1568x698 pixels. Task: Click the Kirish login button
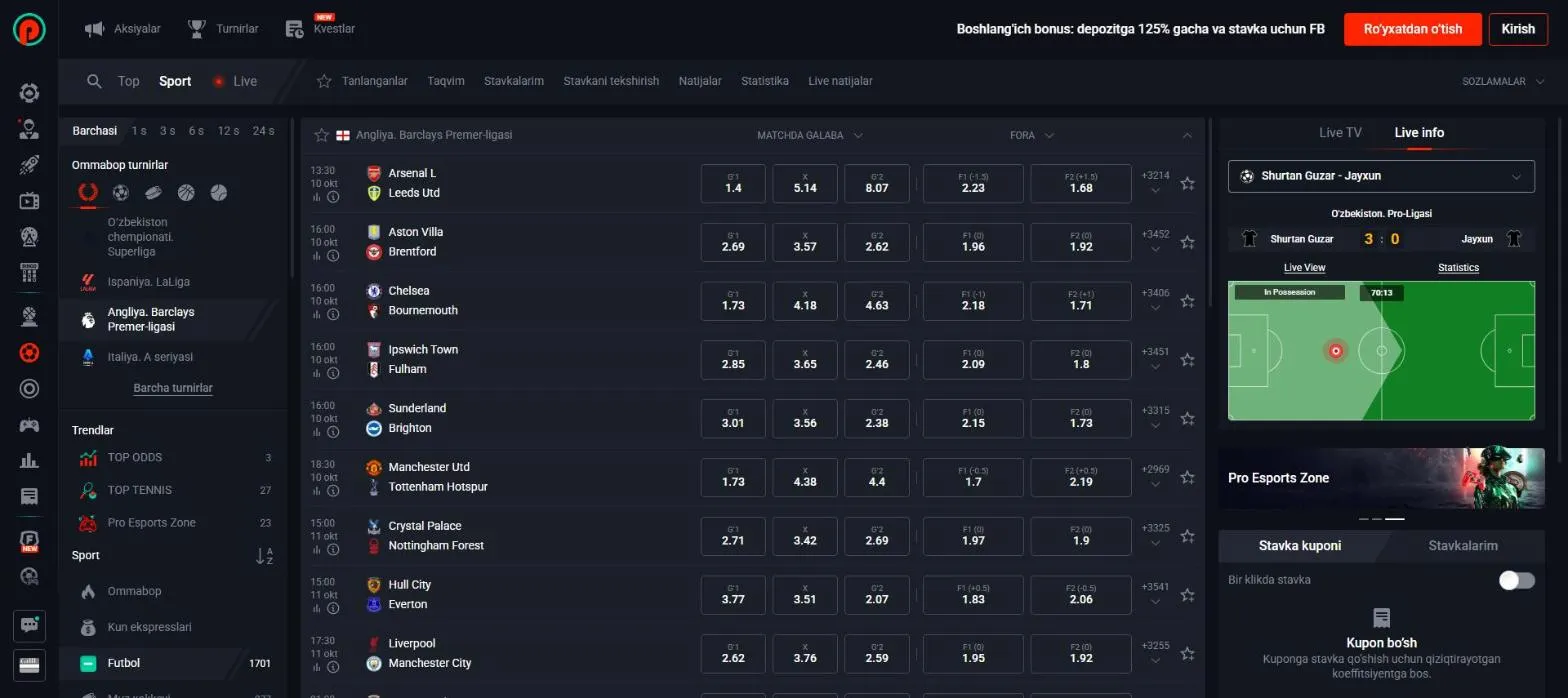point(1518,29)
